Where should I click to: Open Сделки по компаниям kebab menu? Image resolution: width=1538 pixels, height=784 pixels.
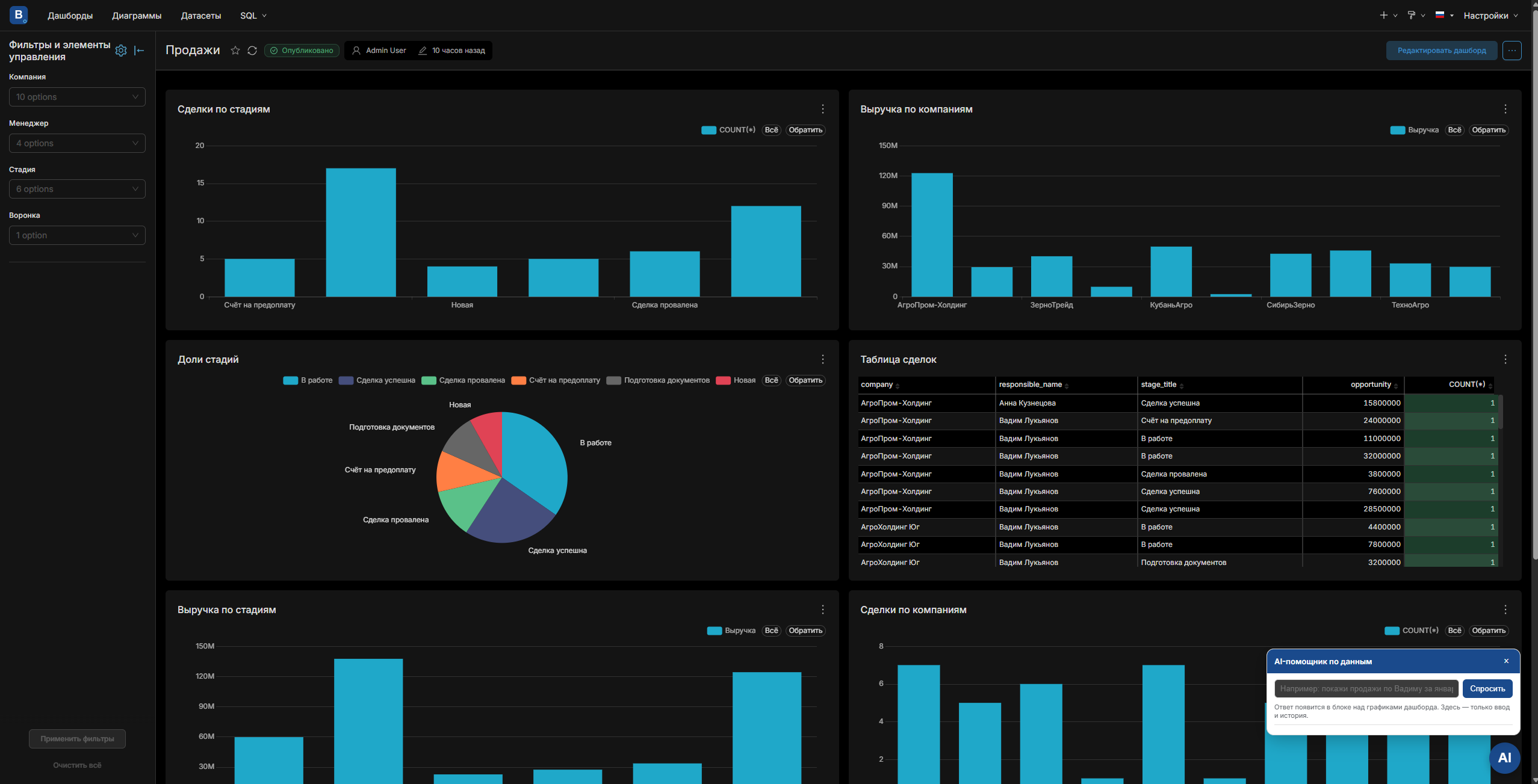click(x=1505, y=610)
